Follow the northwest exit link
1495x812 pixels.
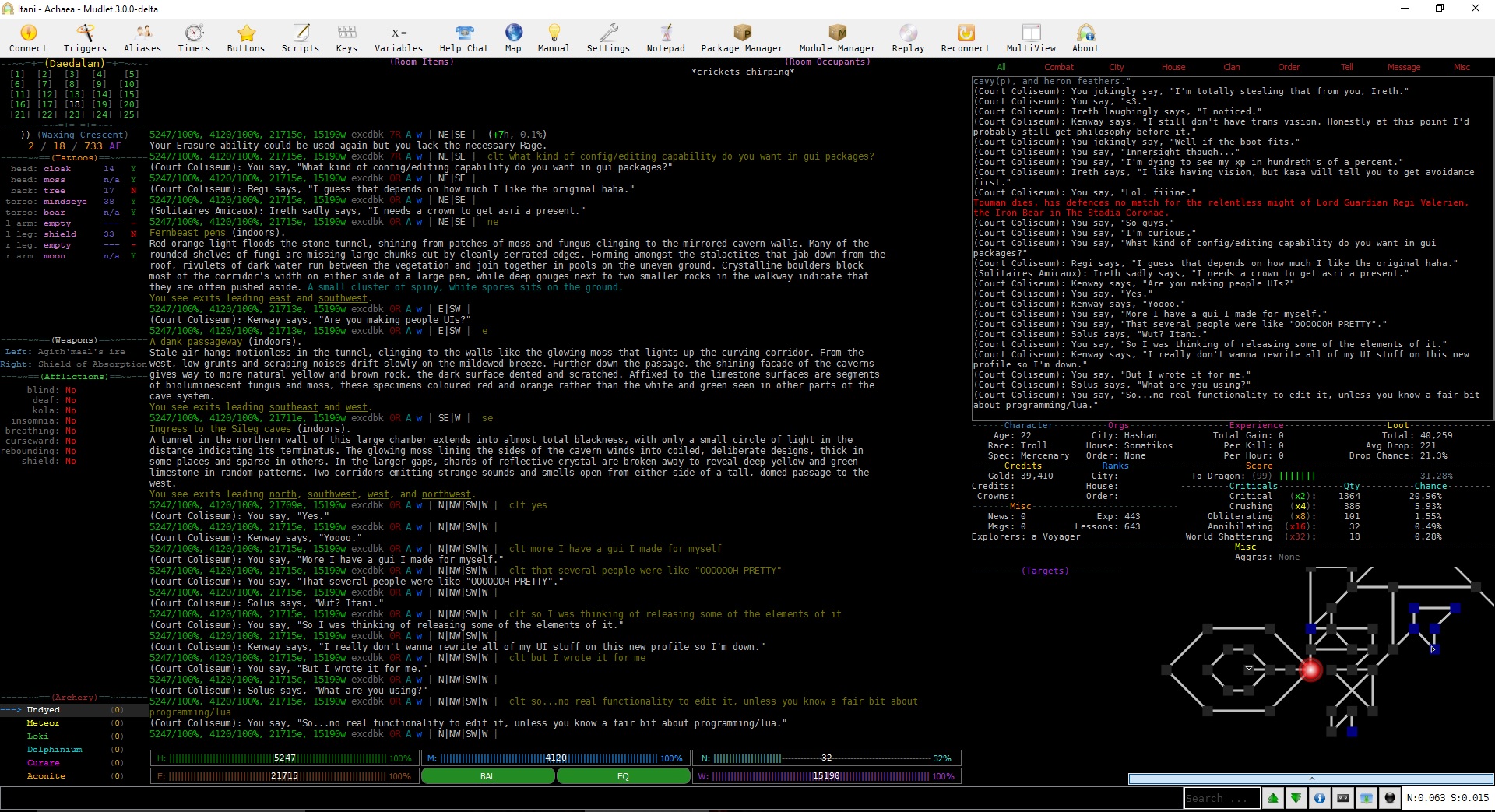(446, 494)
